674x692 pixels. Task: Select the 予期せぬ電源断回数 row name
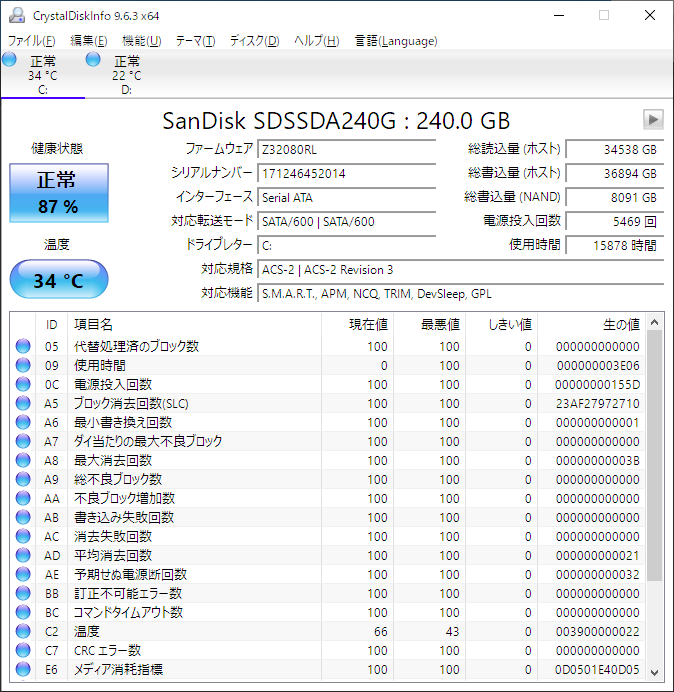coord(130,574)
